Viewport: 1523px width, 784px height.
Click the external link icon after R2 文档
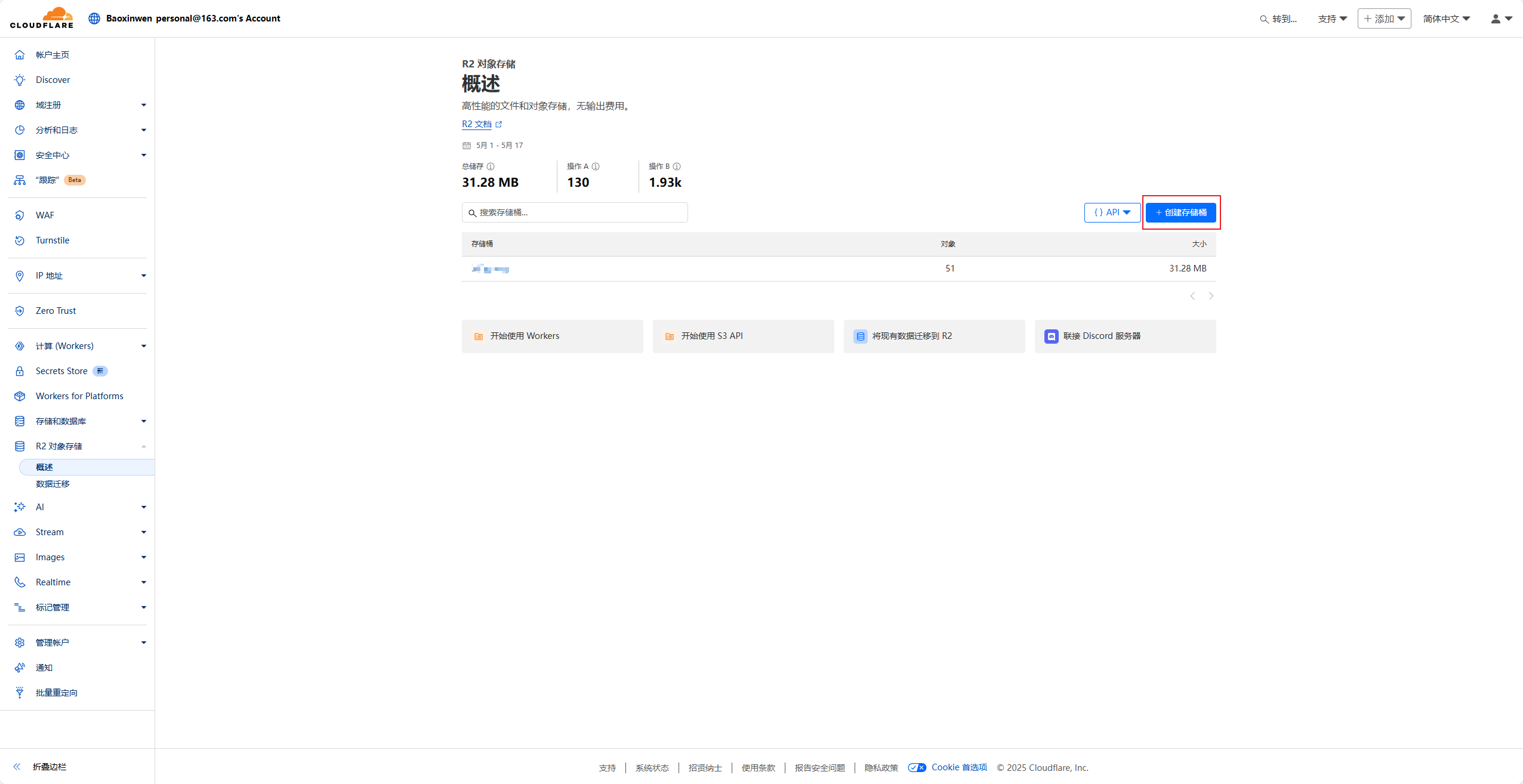(499, 125)
